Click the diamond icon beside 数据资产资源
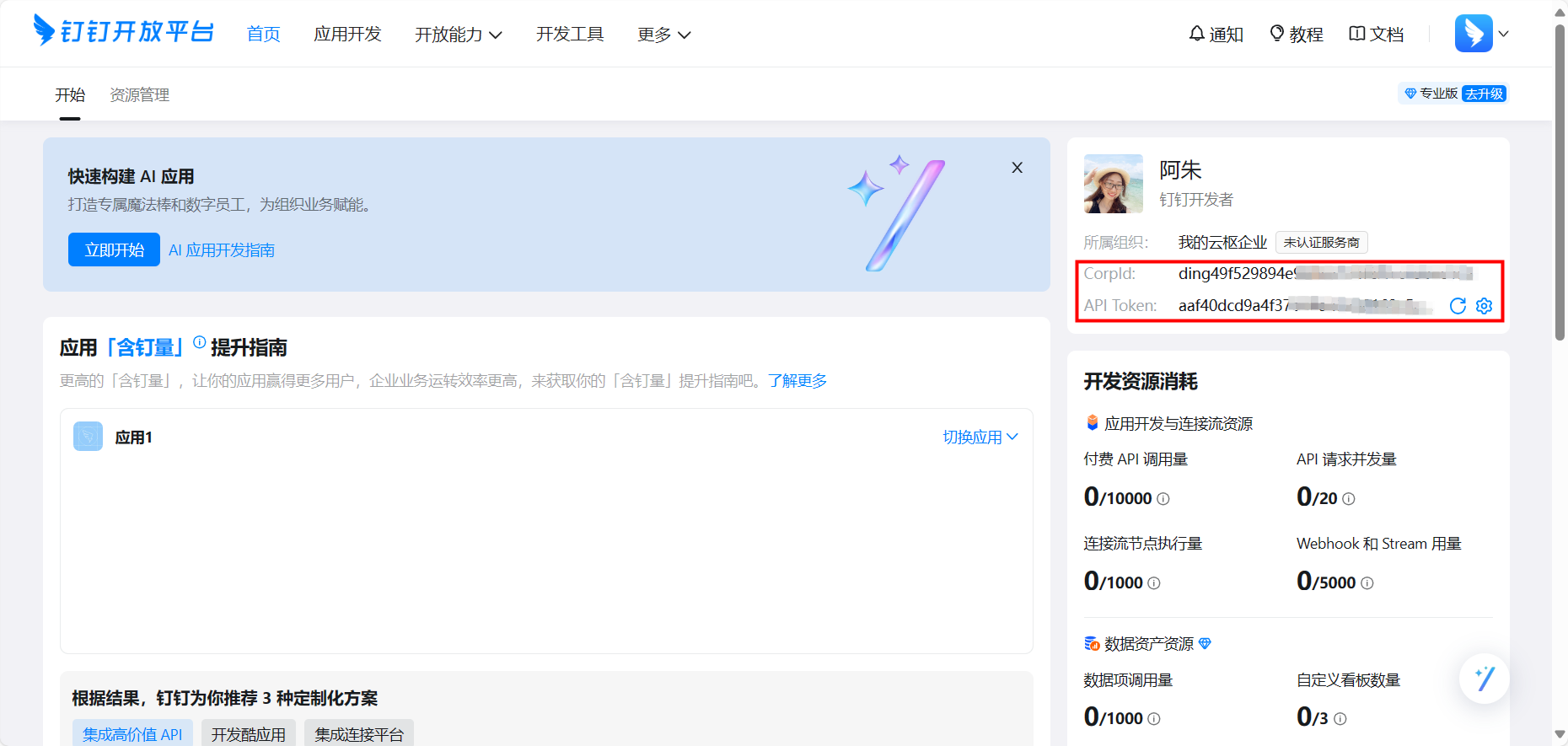Screen dimensions: 1568x746 pos(1205,643)
